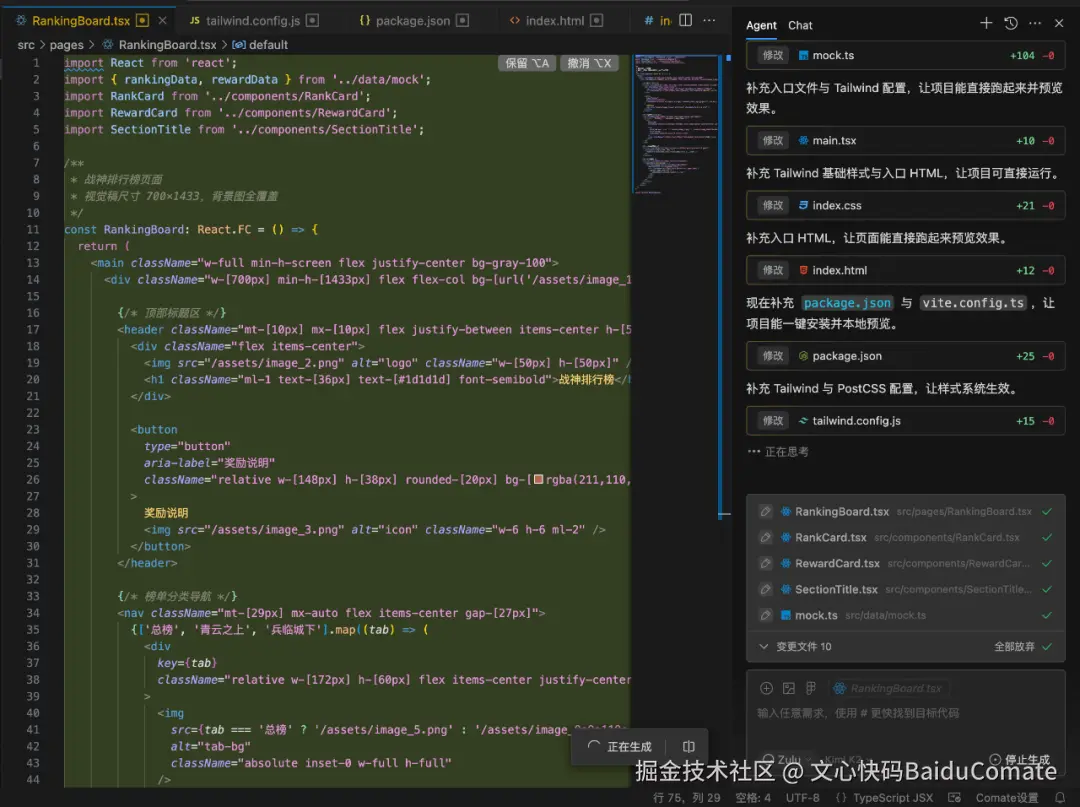Open the index.css modified file card
The width and height of the screenshot is (1080, 807).
pos(906,205)
